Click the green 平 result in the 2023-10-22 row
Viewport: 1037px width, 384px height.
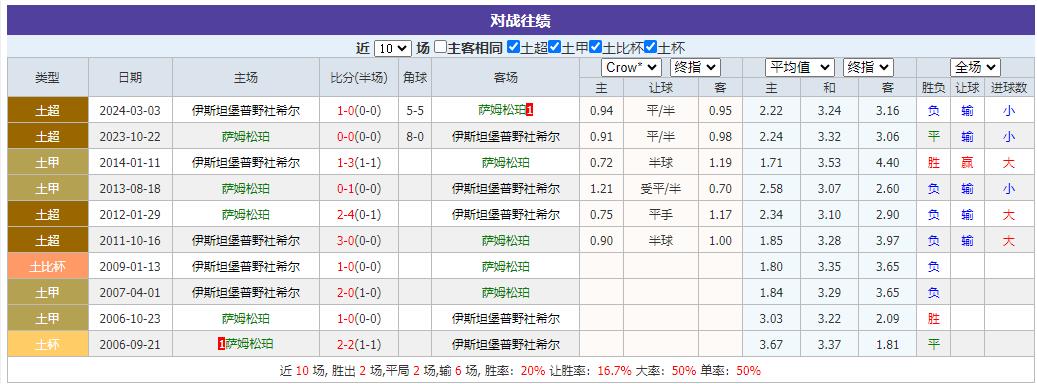pyautogui.click(x=934, y=137)
